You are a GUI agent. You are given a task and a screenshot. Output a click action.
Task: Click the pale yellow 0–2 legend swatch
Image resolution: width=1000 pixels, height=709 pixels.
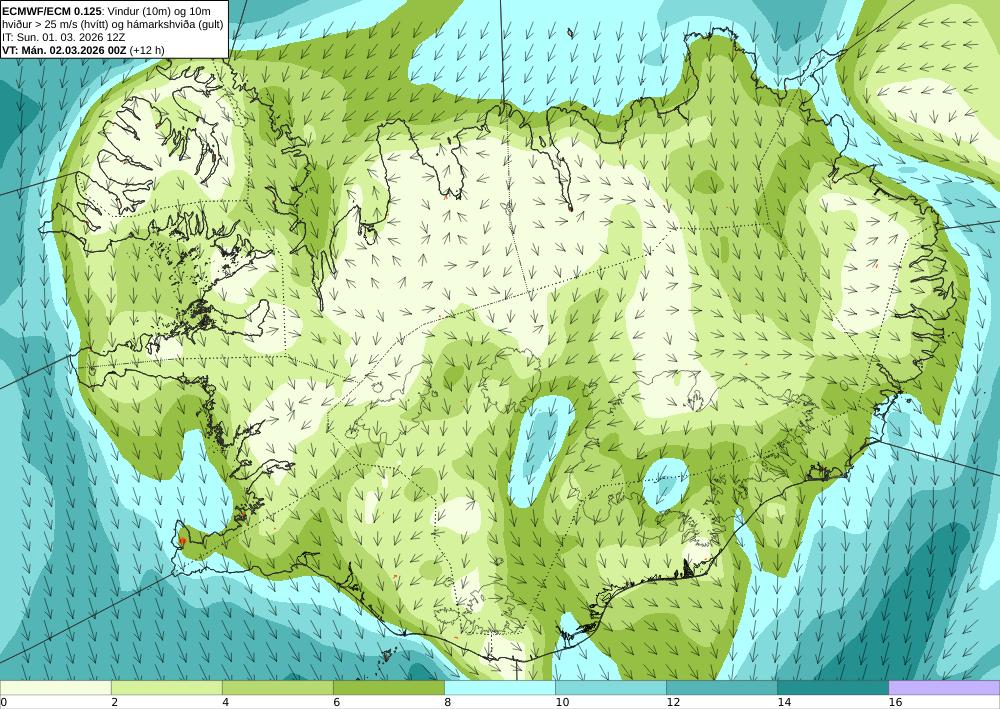(x=55, y=688)
